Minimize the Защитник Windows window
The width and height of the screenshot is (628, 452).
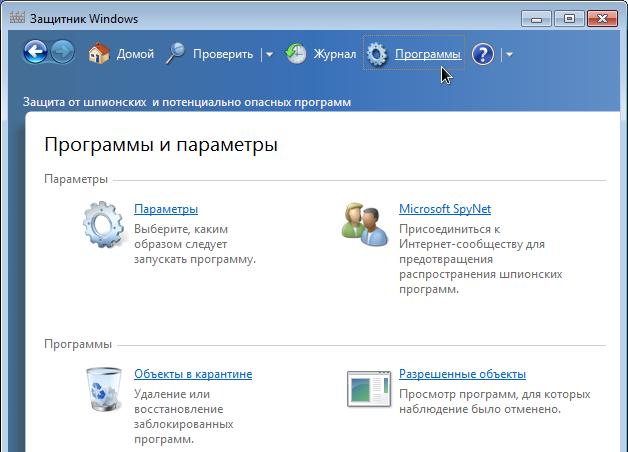(536, 18)
